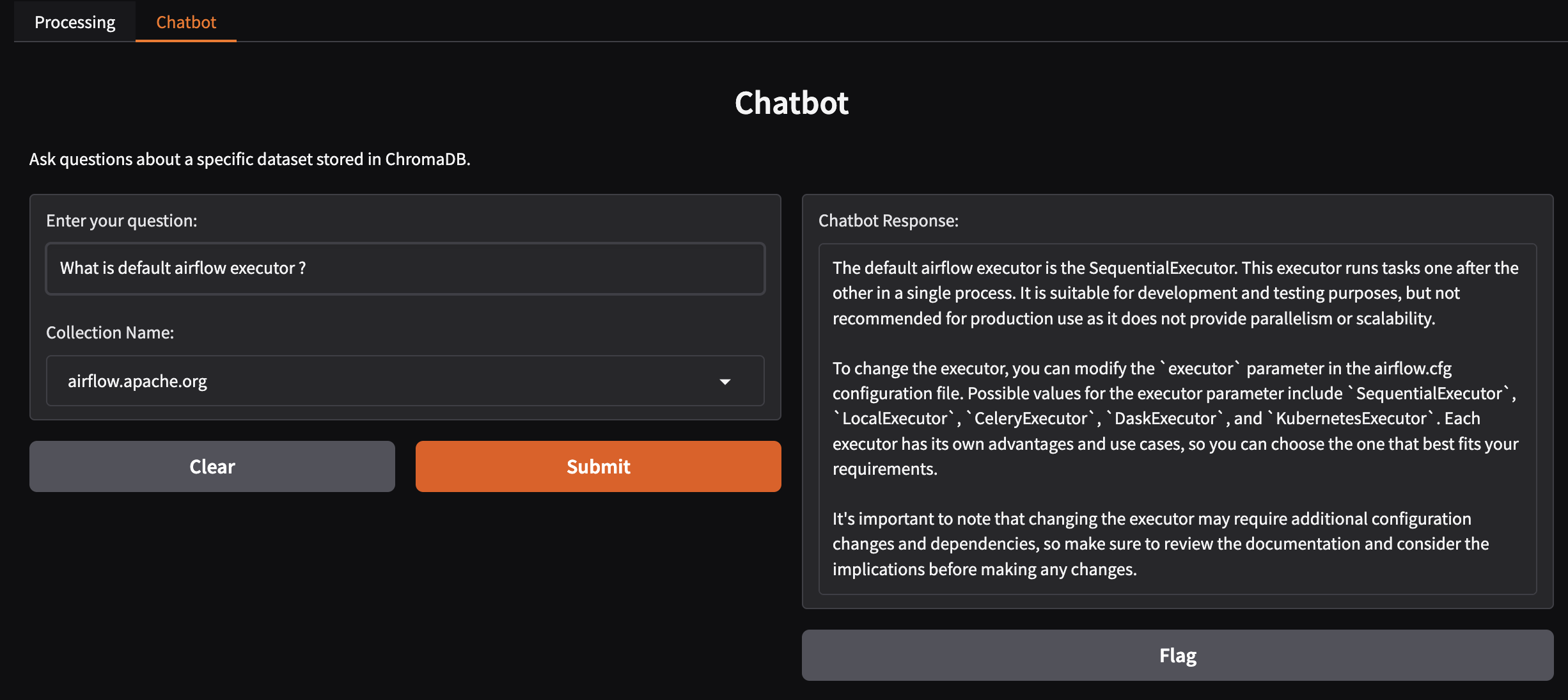
Task: Click the question input field
Action: click(405, 268)
